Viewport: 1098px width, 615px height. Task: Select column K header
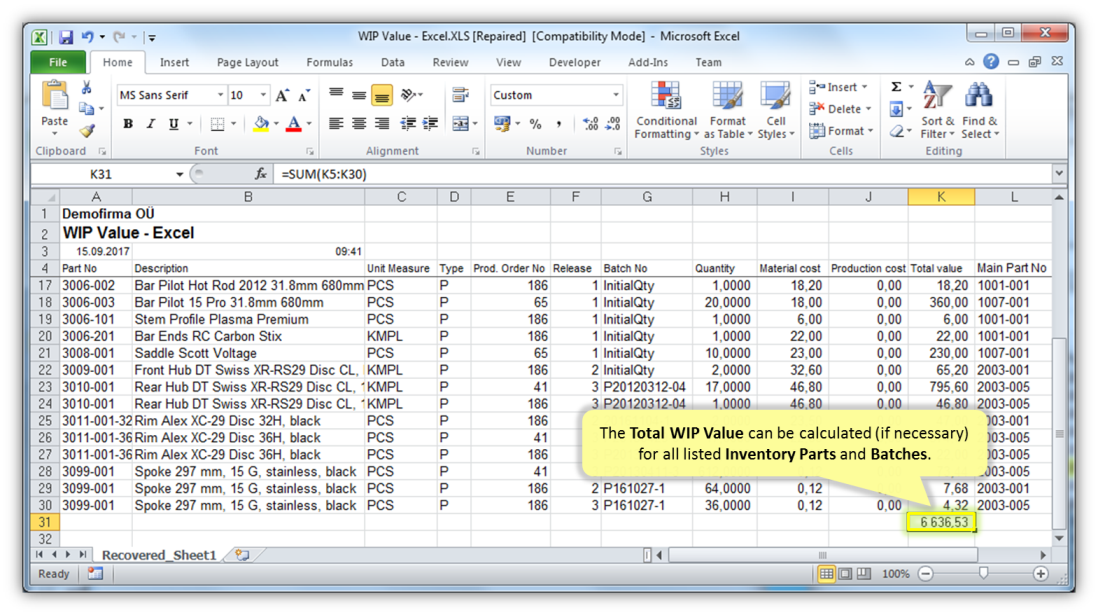[940, 197]
